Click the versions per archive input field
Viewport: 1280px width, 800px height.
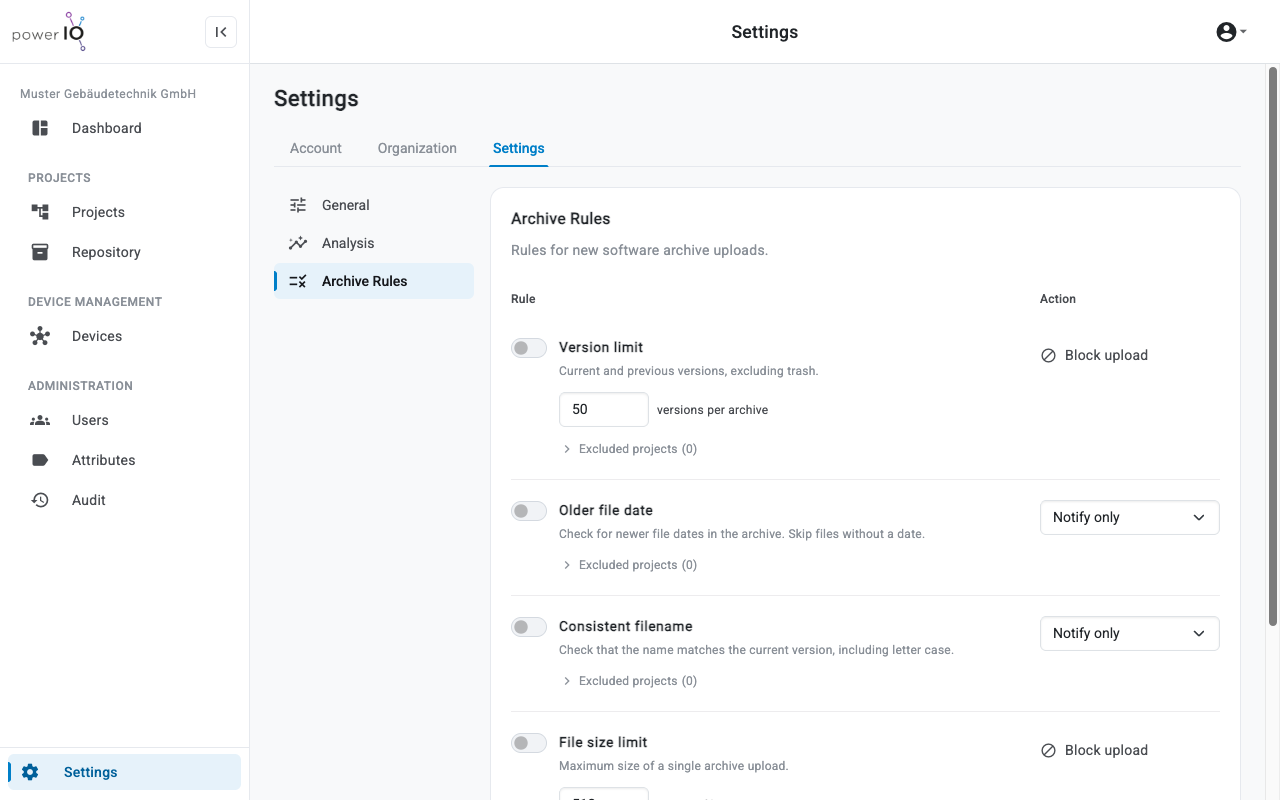tap(604, 409)
